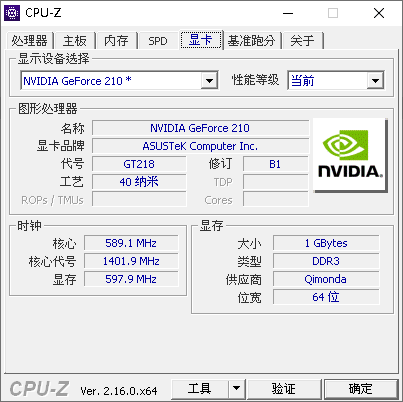Viewport: 403px width, 402px height.
Task: Click the CPU-Z brand logo at bottom
Action: pos(39,389)
